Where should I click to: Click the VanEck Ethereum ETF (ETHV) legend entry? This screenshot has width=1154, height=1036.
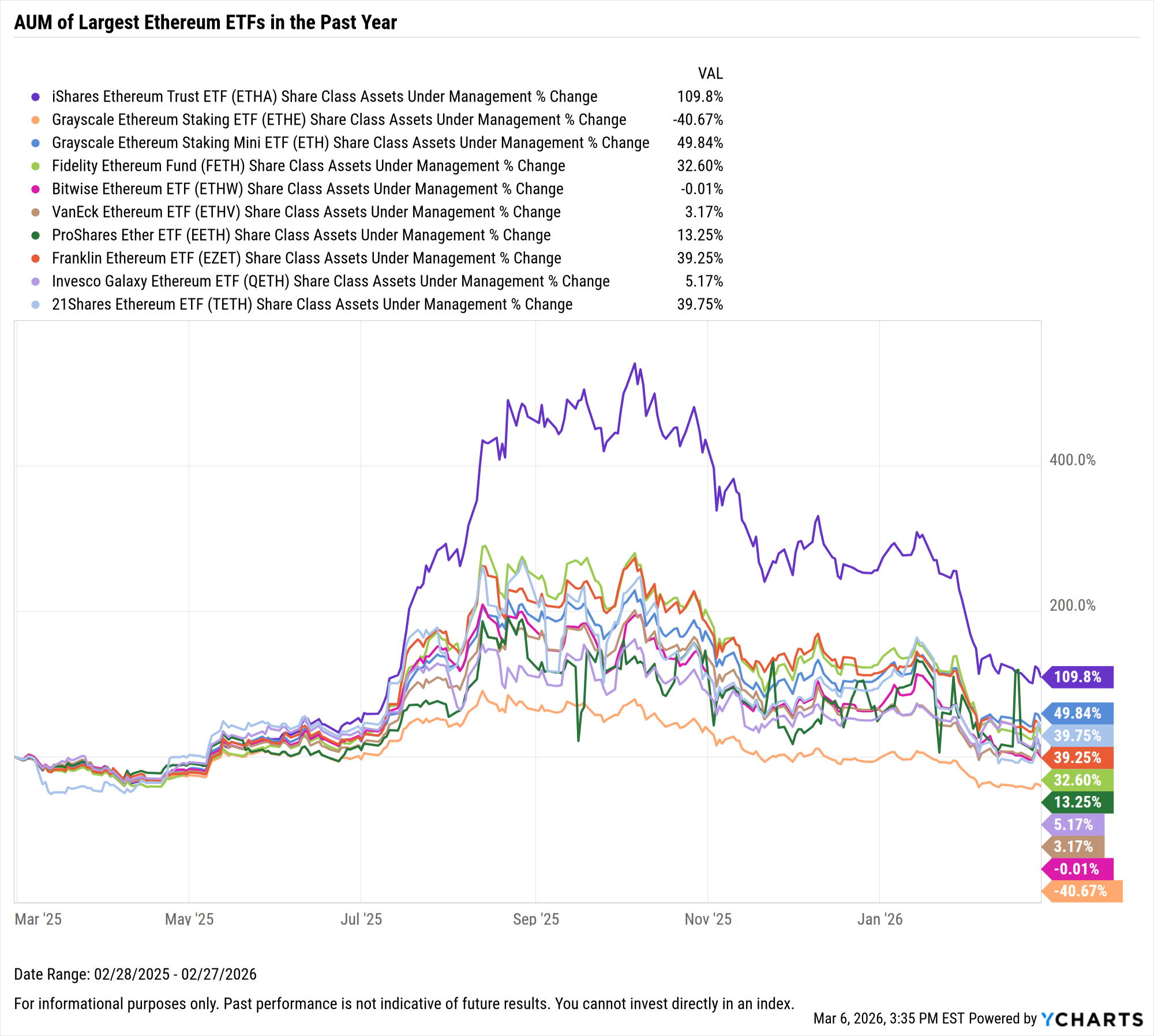[306, 212]
